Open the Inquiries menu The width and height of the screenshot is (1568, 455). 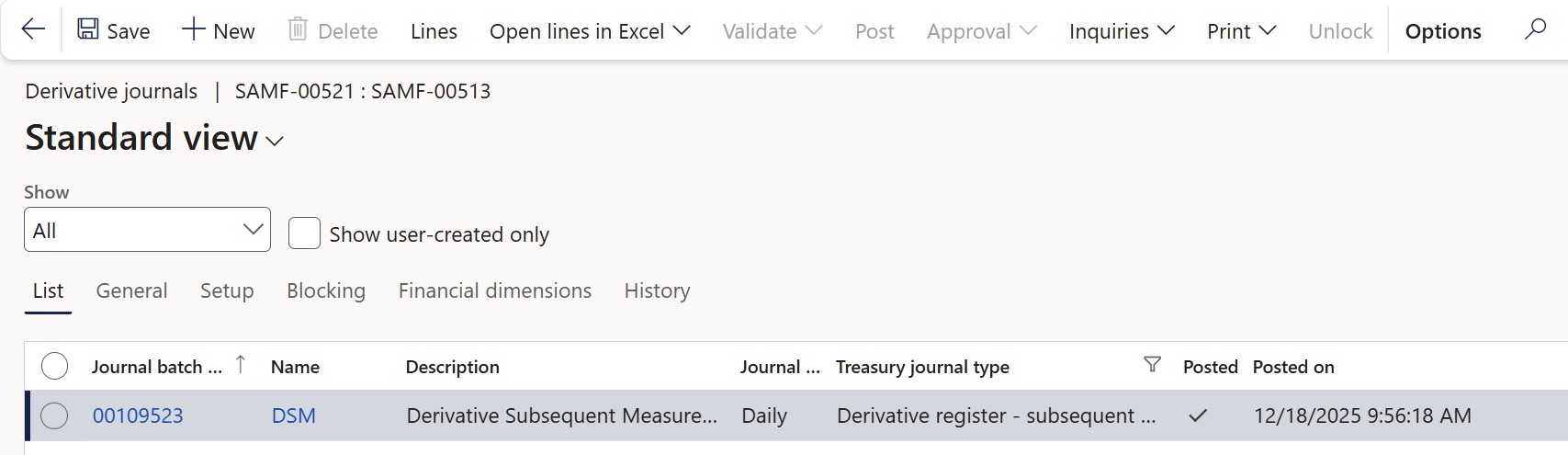[x=1122, y=31]
